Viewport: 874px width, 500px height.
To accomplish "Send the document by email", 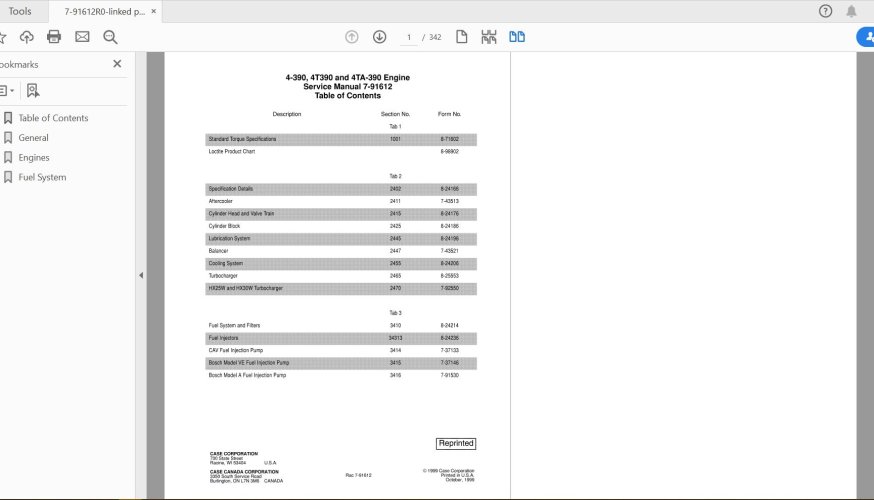I will (82, 37).
